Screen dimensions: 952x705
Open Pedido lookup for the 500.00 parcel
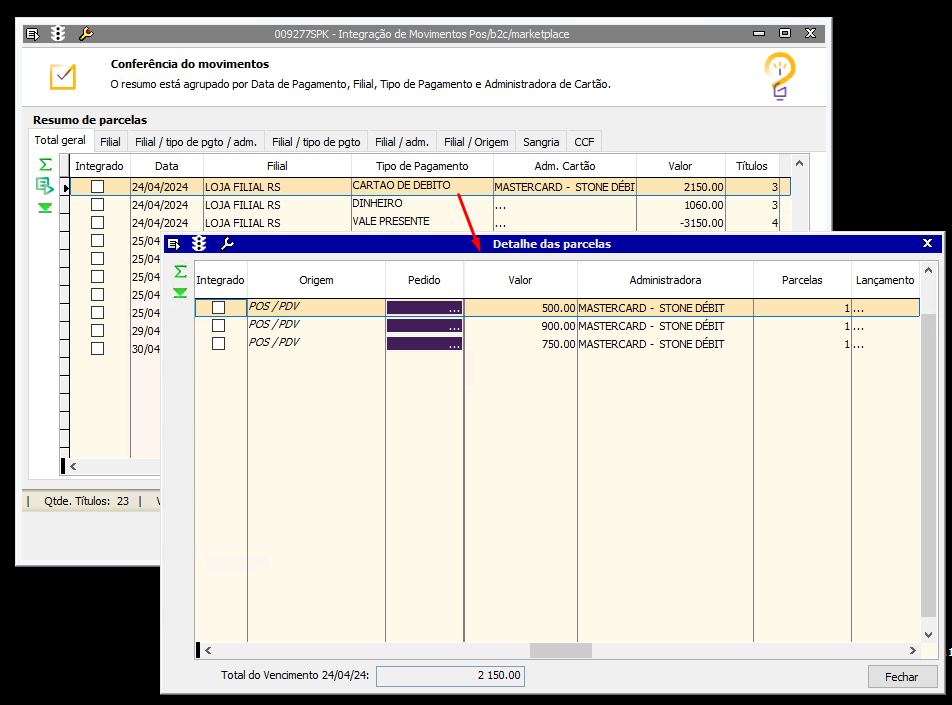click(454, 308)
